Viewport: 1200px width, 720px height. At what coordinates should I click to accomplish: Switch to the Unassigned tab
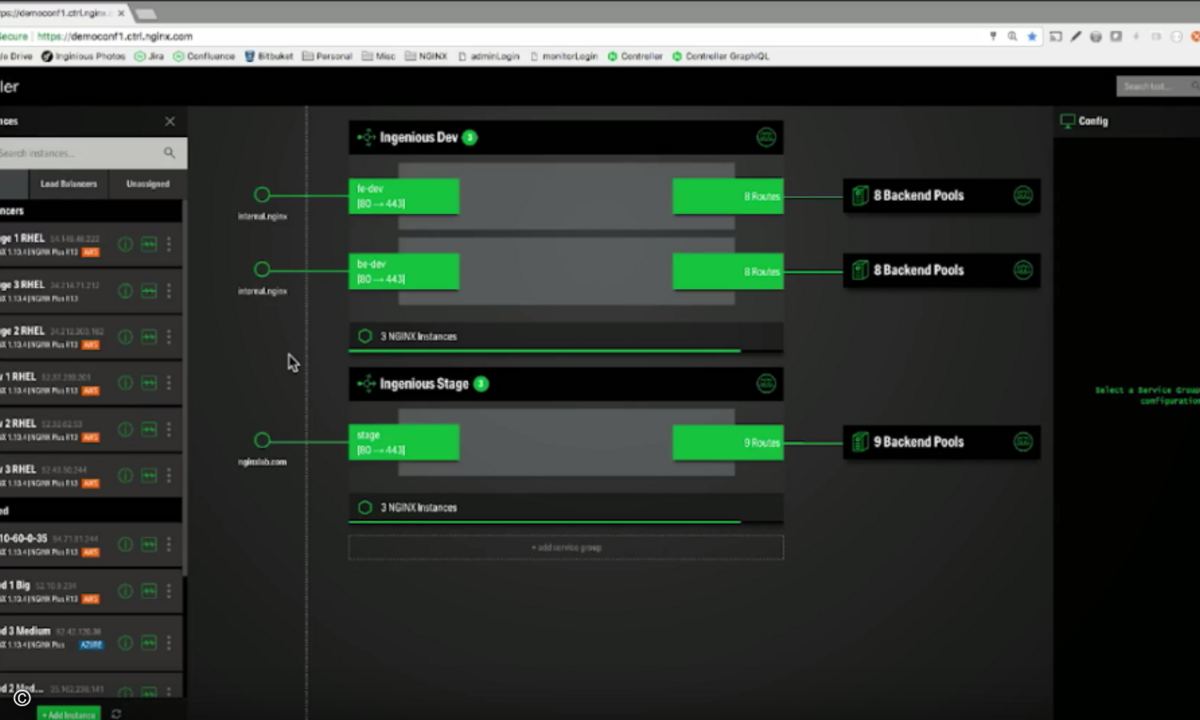147,184
